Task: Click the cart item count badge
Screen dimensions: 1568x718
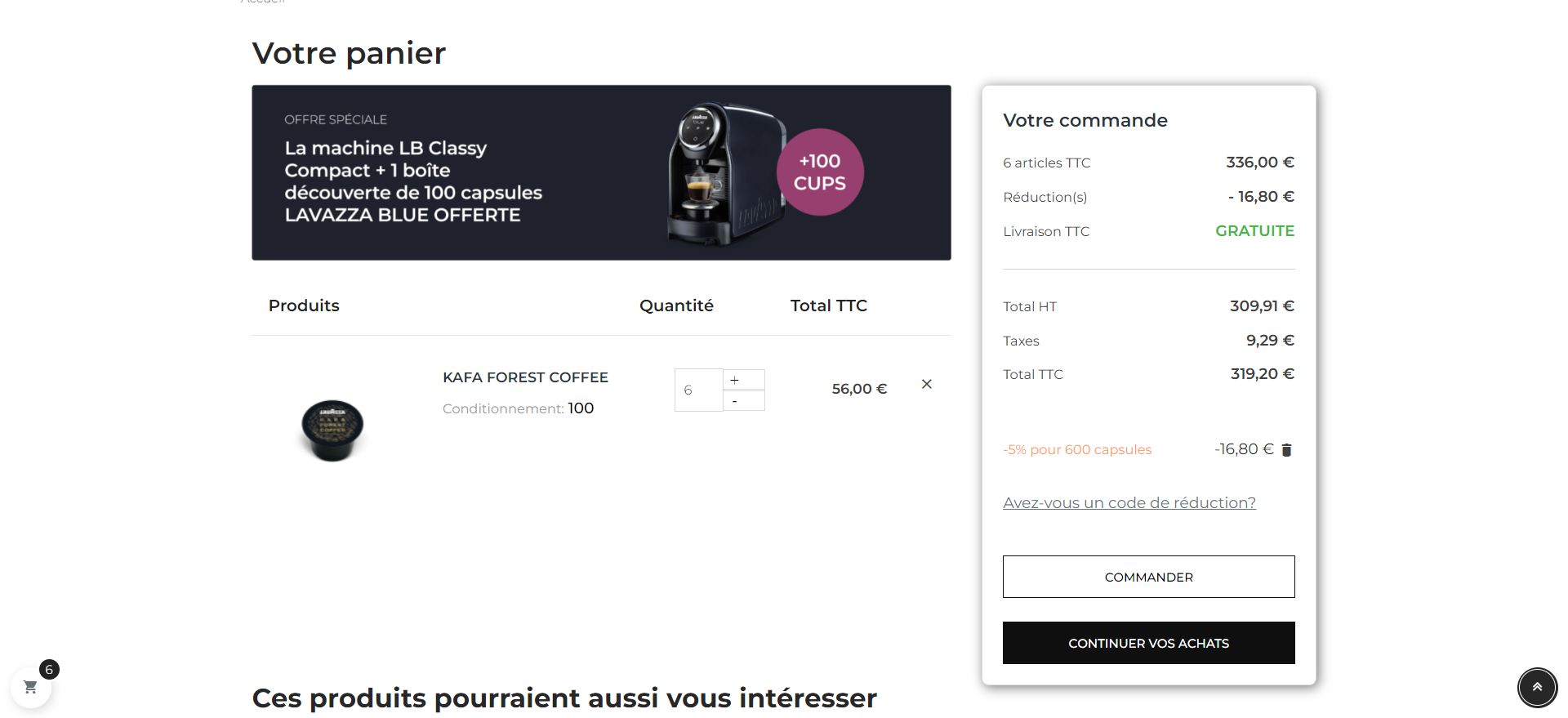Action: pyautogui.click(x=49, y=670)
